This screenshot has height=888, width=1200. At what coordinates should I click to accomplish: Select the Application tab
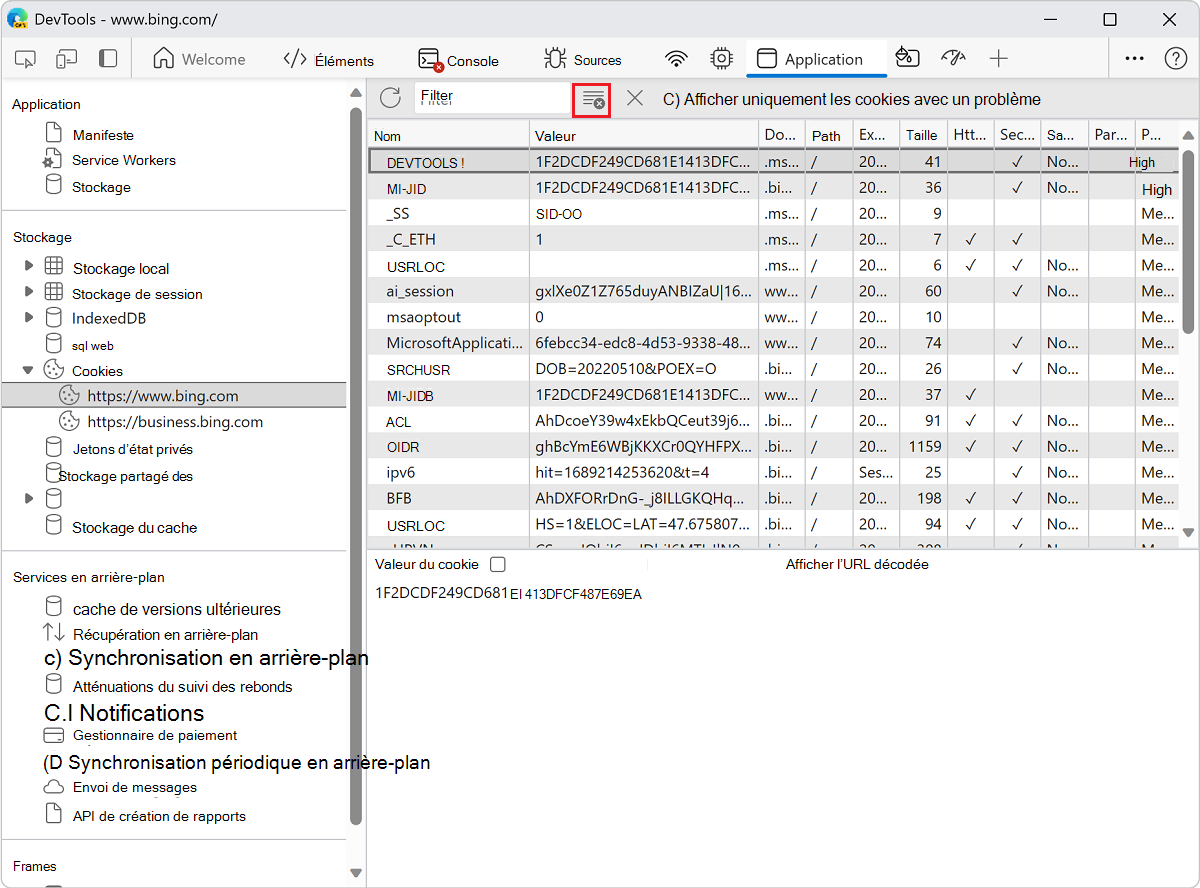(x=816, y=59)
